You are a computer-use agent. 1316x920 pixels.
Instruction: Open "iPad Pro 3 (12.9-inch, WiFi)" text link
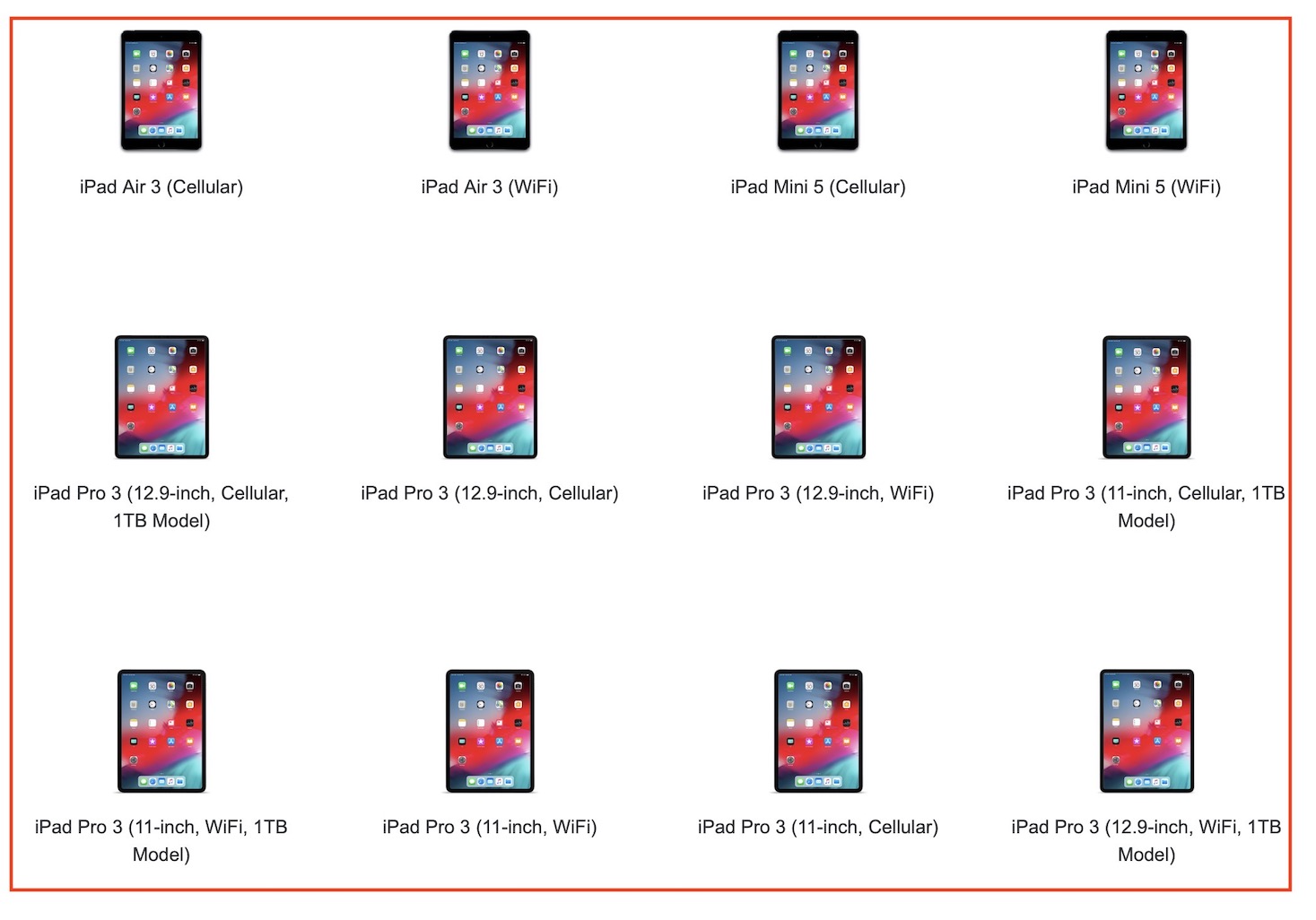(x=818, y=493)
